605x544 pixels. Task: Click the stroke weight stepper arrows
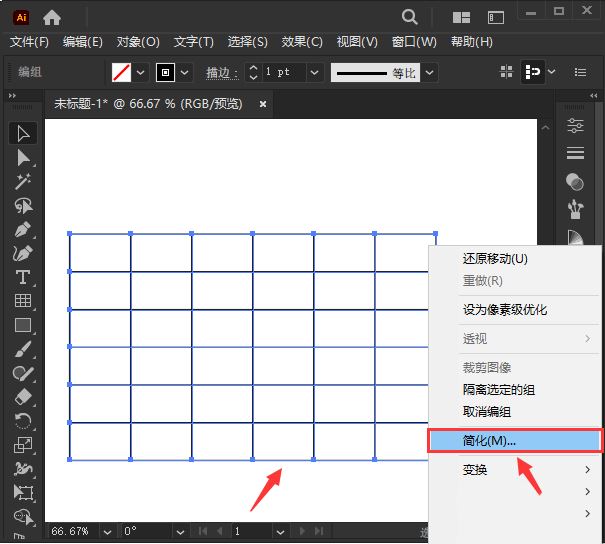[253, 72]
